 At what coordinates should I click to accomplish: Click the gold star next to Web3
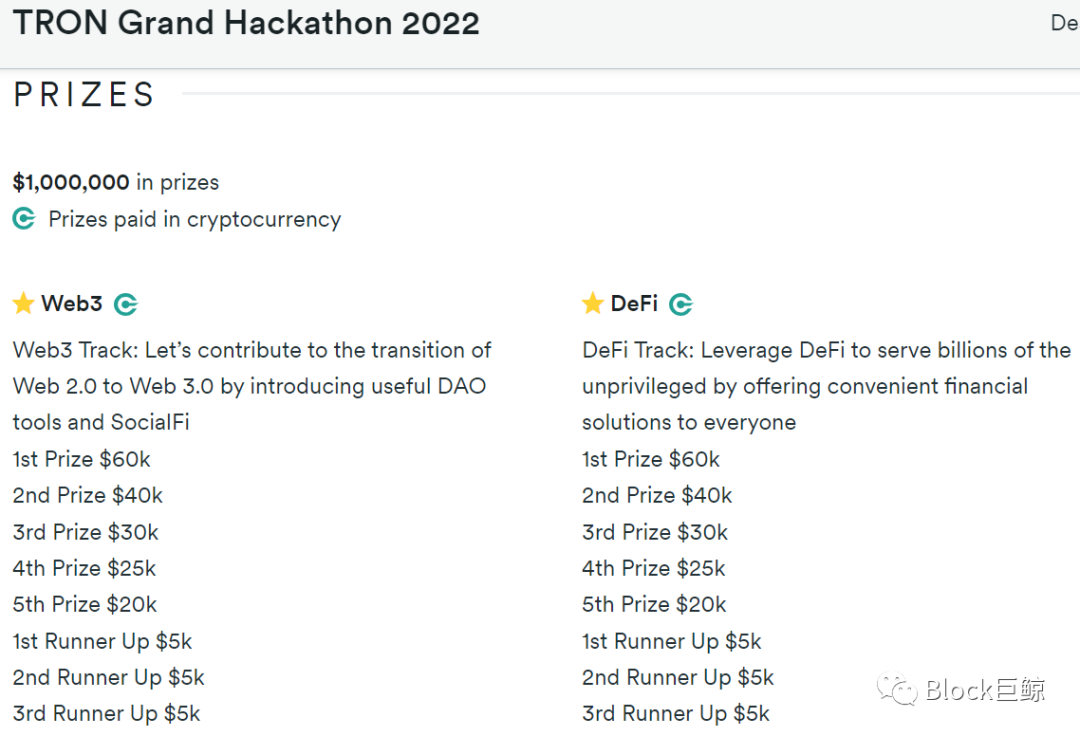pos(24,303)
